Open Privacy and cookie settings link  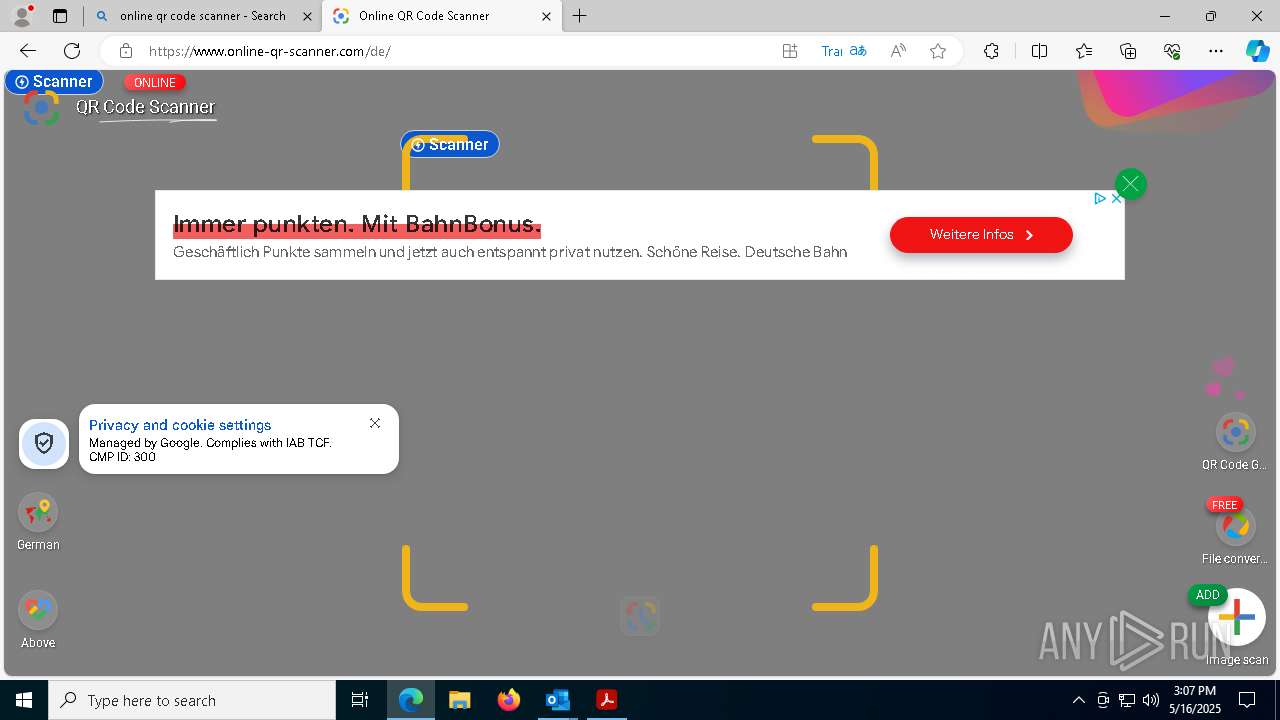point(180,425)
